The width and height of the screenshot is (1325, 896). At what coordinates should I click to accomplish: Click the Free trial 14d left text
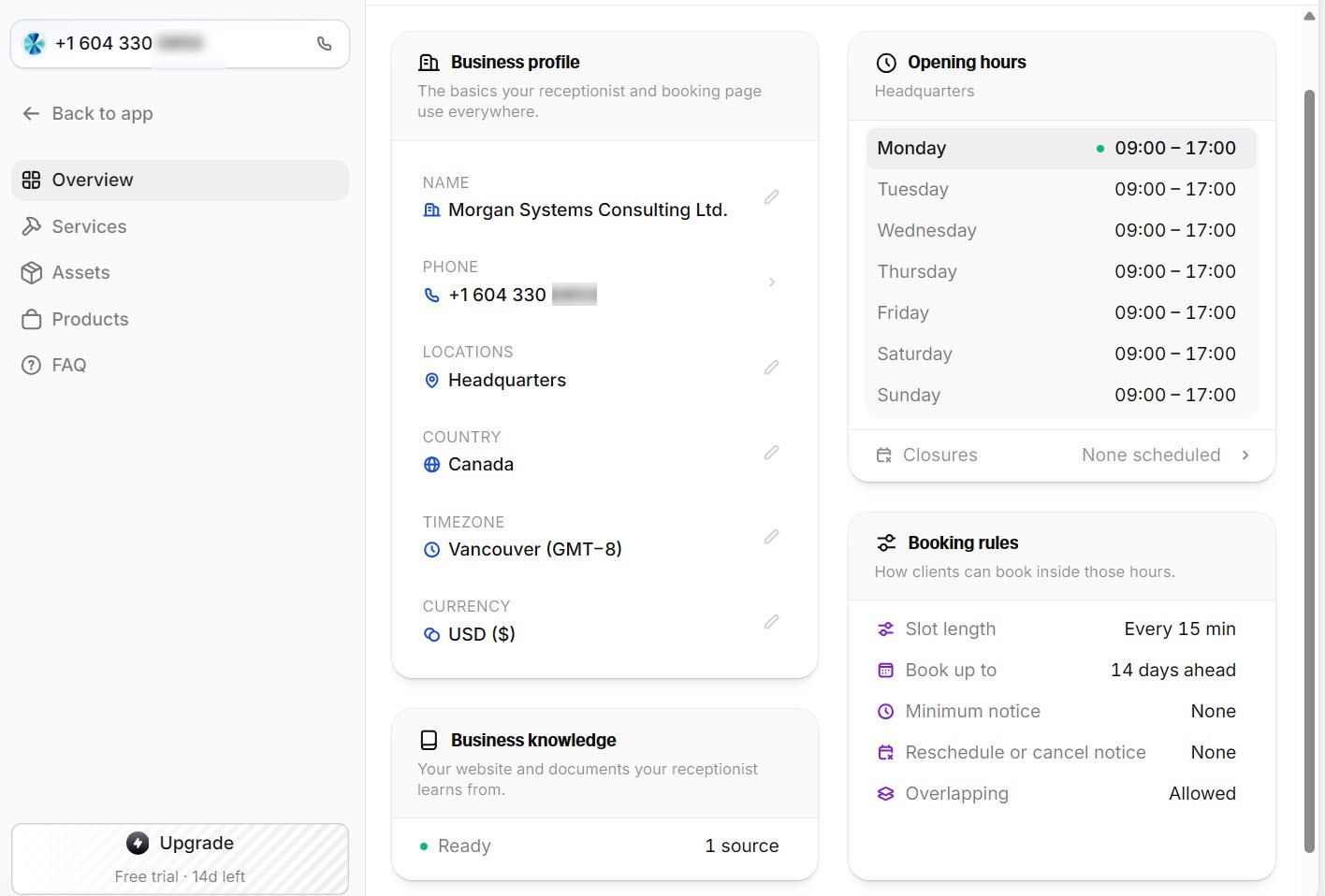(180, 877)
